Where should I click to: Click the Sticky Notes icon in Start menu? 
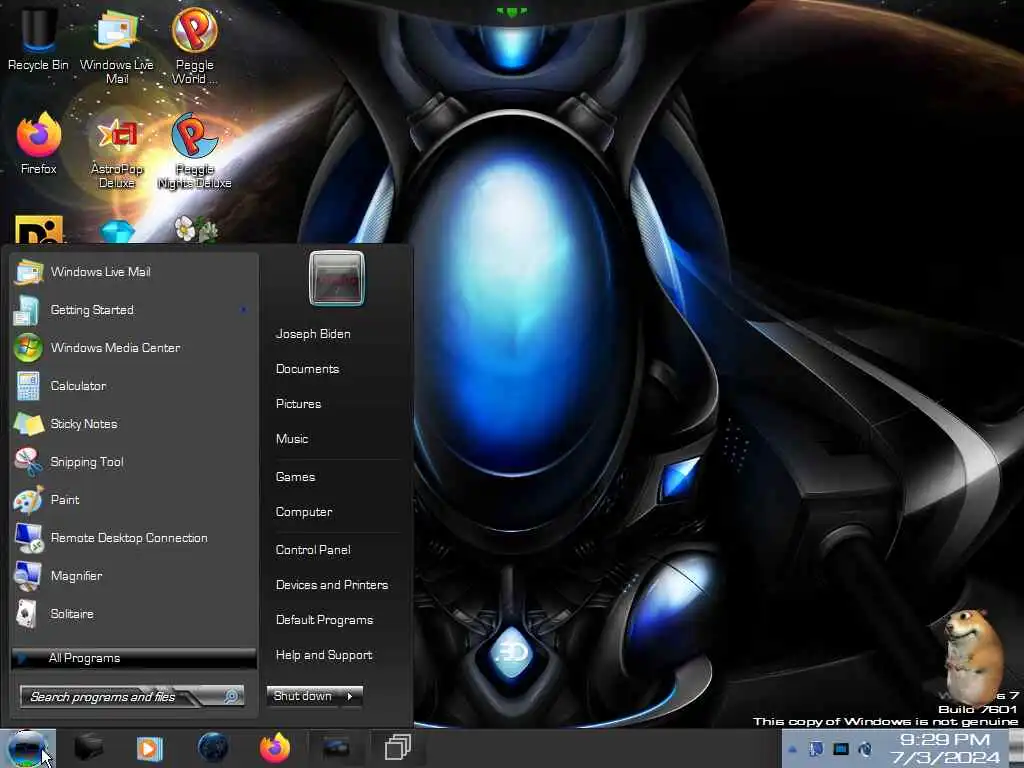pos(29,424)
